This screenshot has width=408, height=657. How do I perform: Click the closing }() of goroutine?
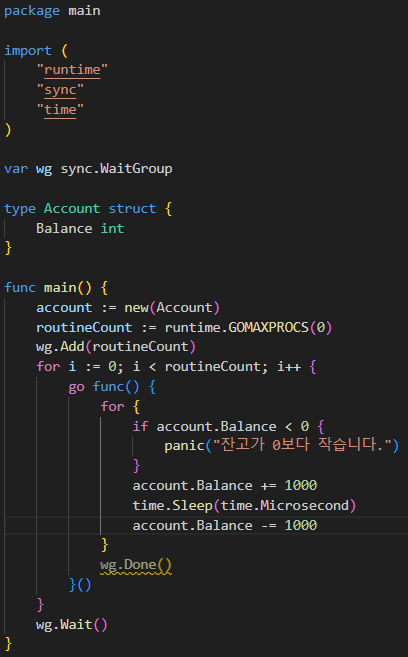[80, 585]
